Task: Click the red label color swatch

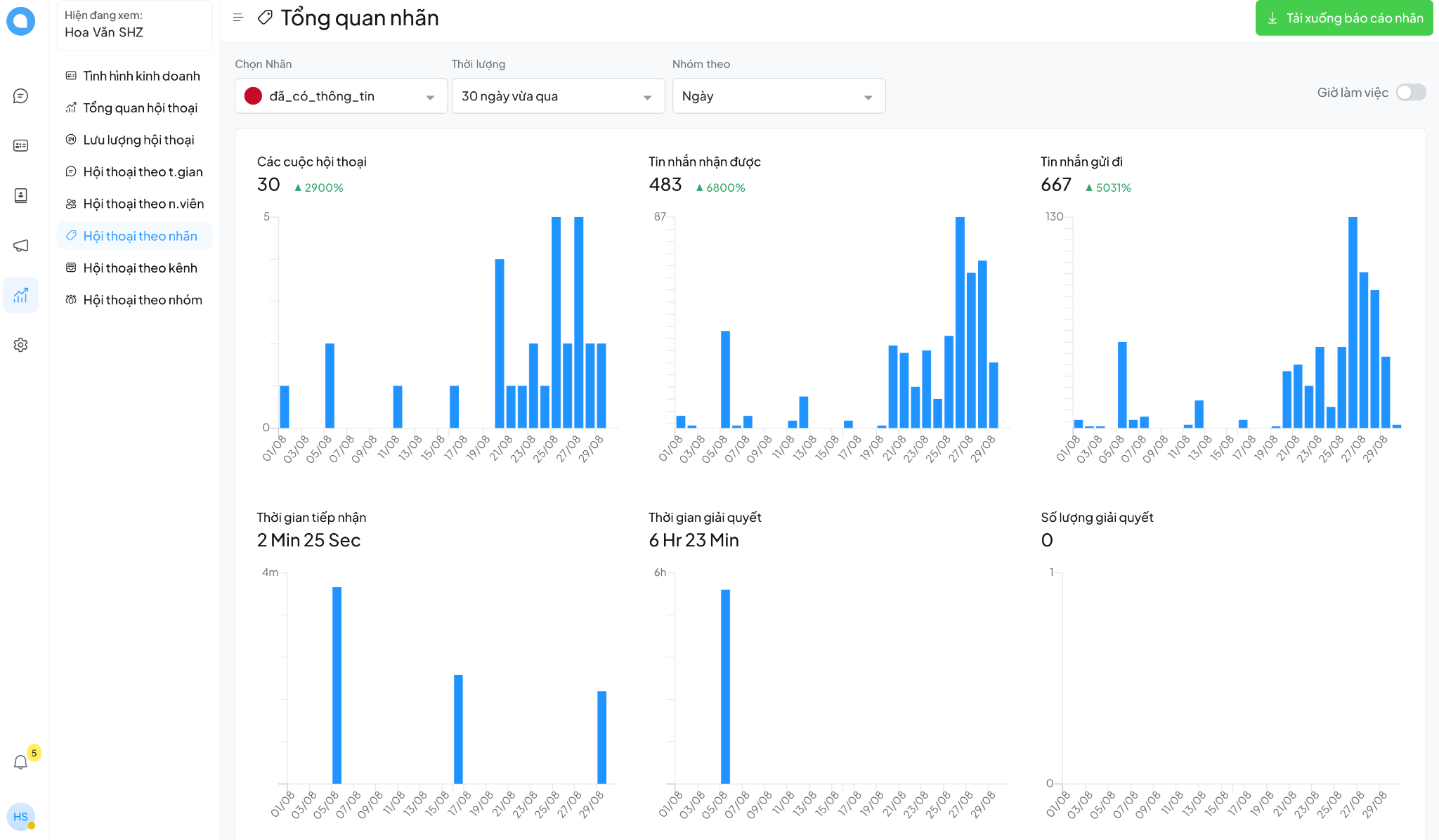Action: pos(253,96)
